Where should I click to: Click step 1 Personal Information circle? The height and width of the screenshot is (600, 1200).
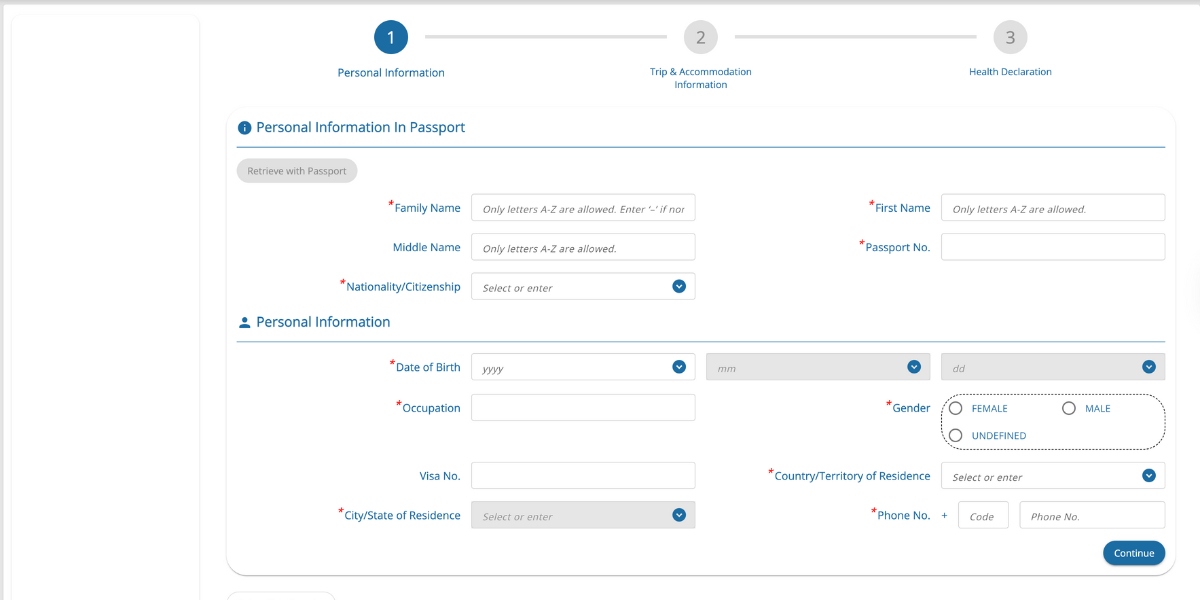click(391, 38)
